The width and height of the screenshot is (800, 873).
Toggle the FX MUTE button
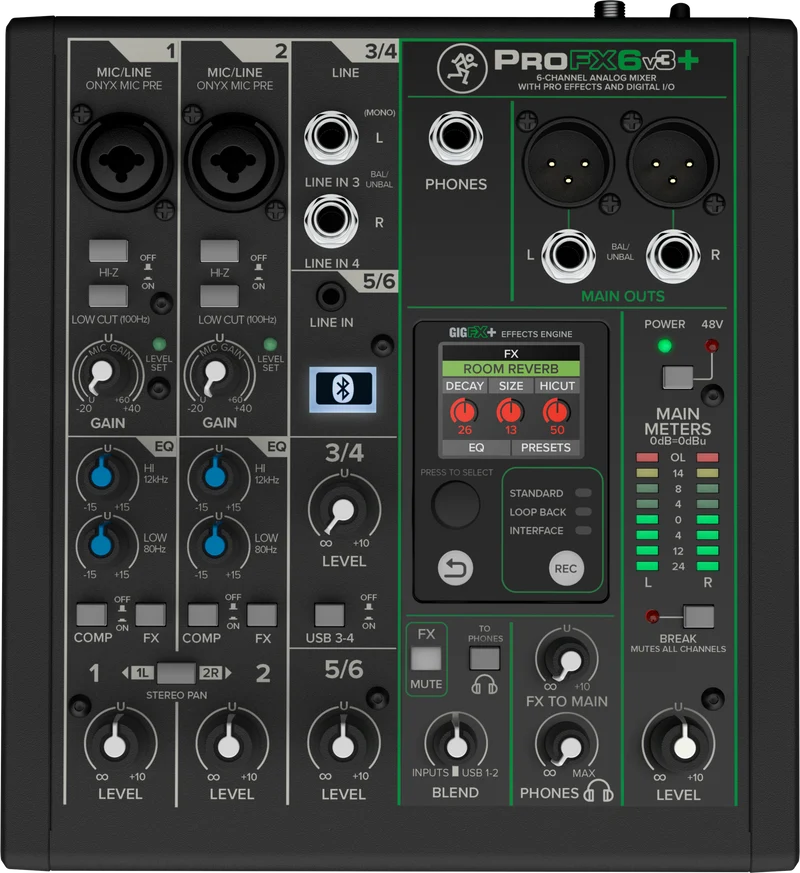point(426,659)
